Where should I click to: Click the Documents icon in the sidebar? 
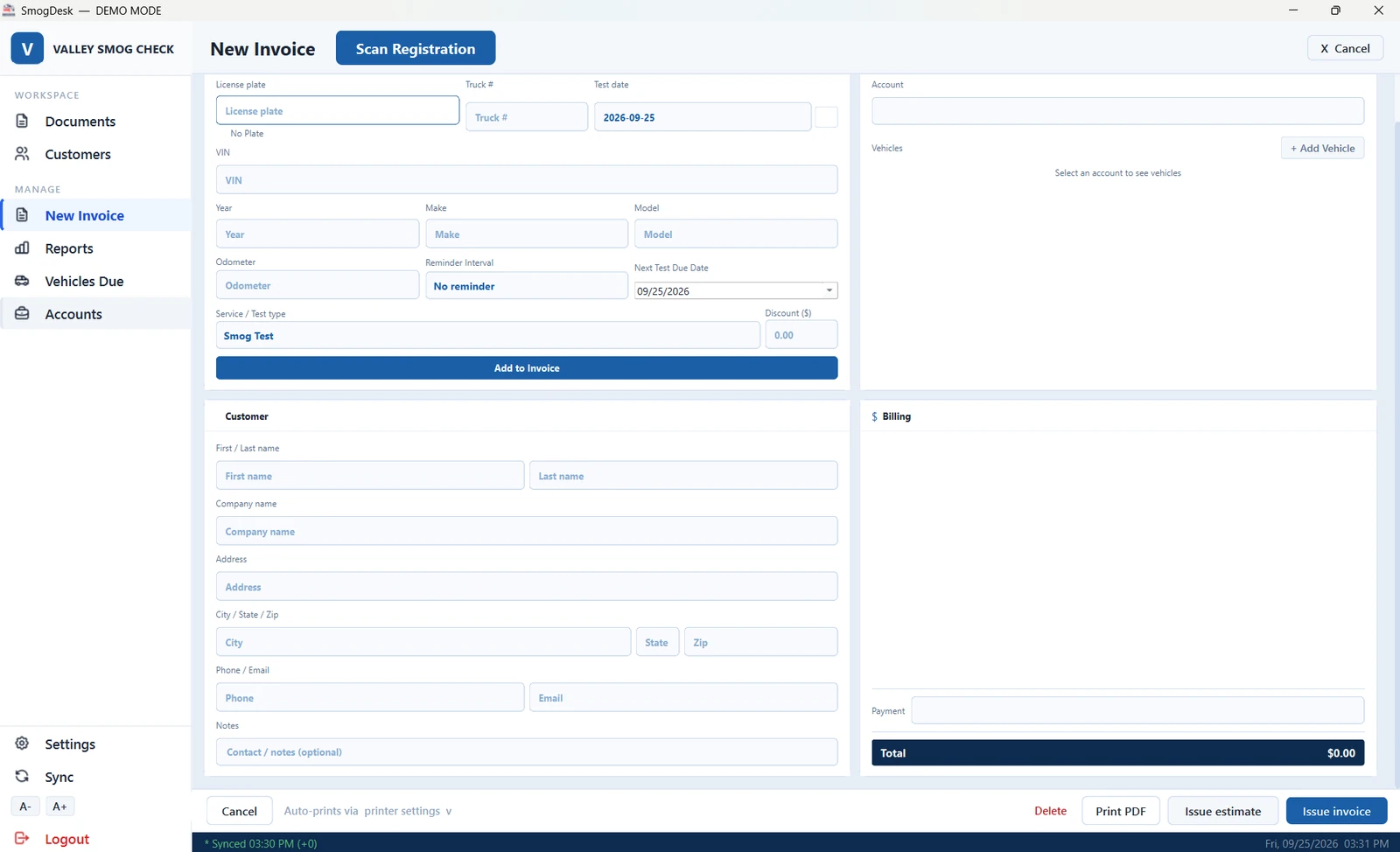click(x=22, y=121)
